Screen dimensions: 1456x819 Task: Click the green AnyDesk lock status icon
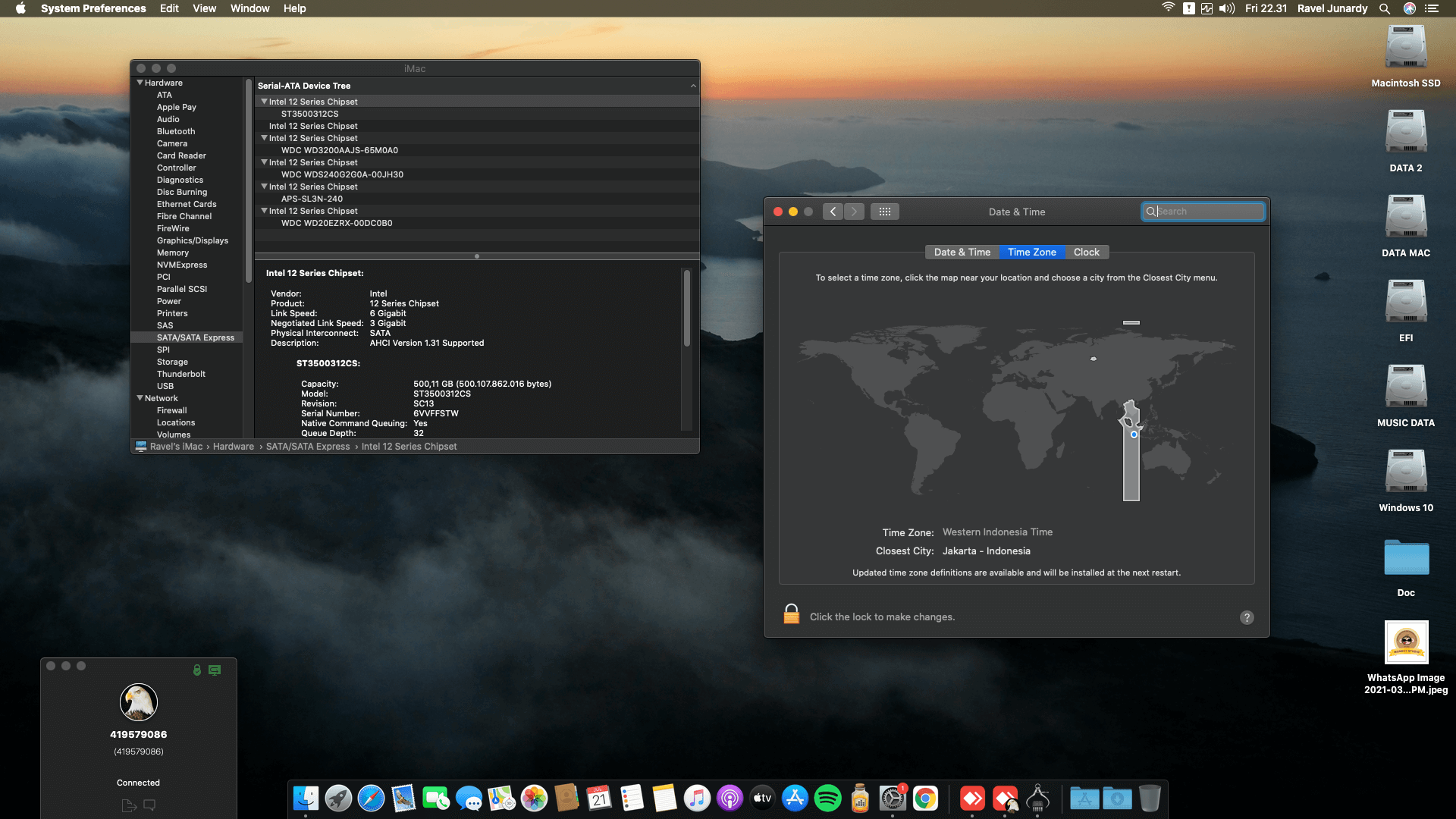(x=197, y=670)
